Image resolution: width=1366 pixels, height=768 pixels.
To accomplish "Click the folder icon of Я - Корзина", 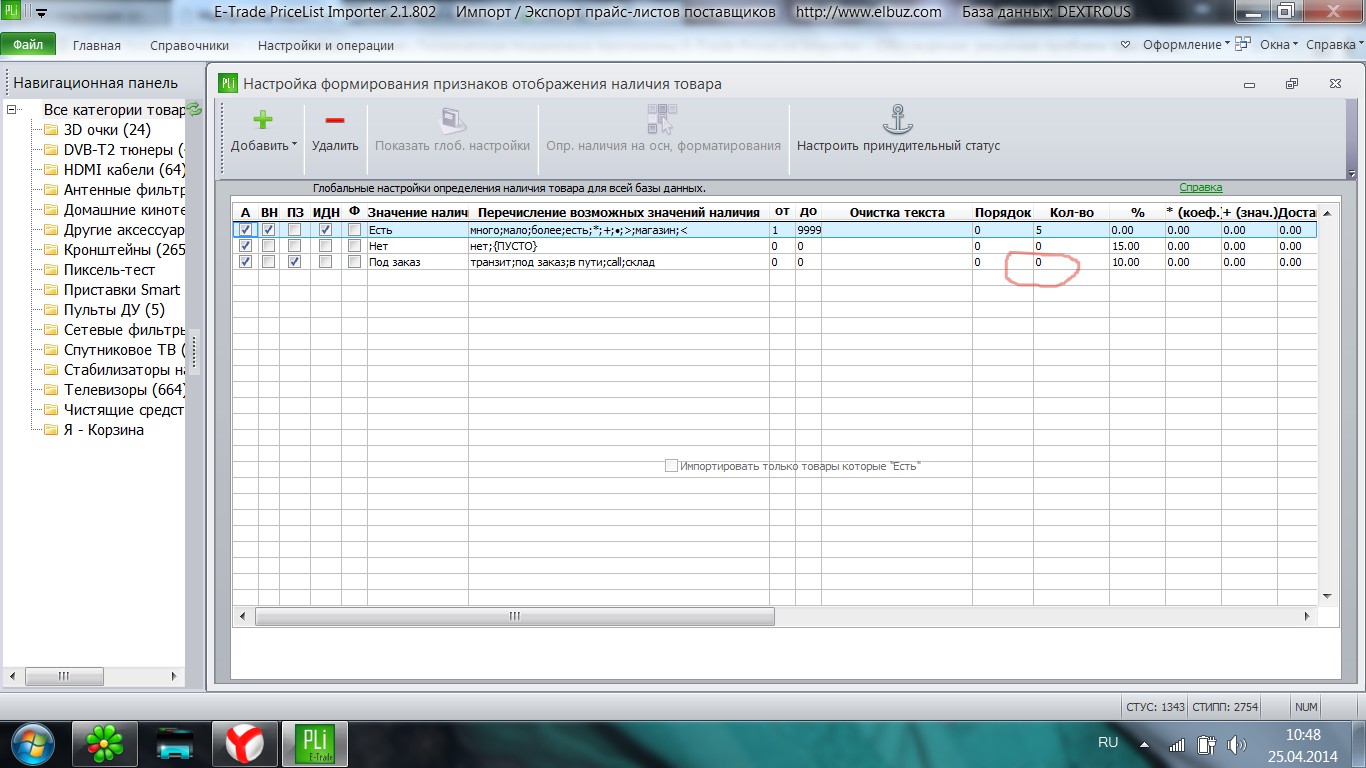I will 51,430.
